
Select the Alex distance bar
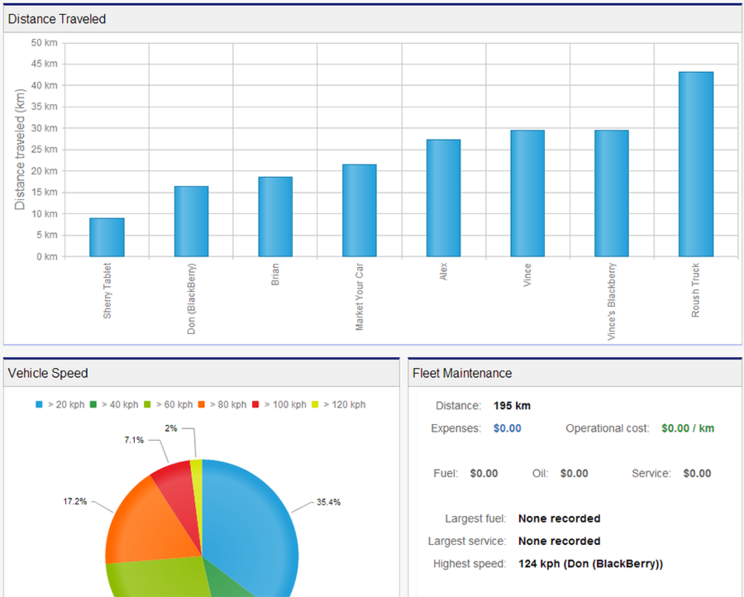coord(443,198)
